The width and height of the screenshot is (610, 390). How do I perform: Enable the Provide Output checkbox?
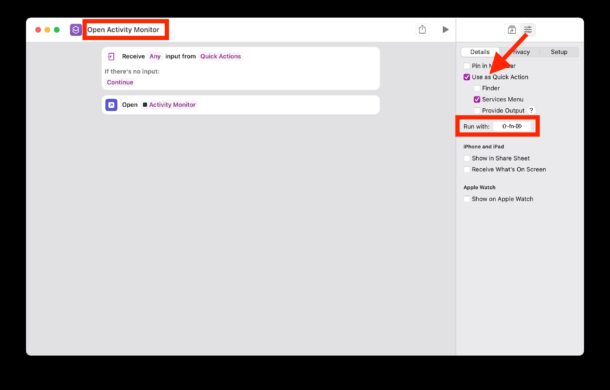[x=477, y=111]
